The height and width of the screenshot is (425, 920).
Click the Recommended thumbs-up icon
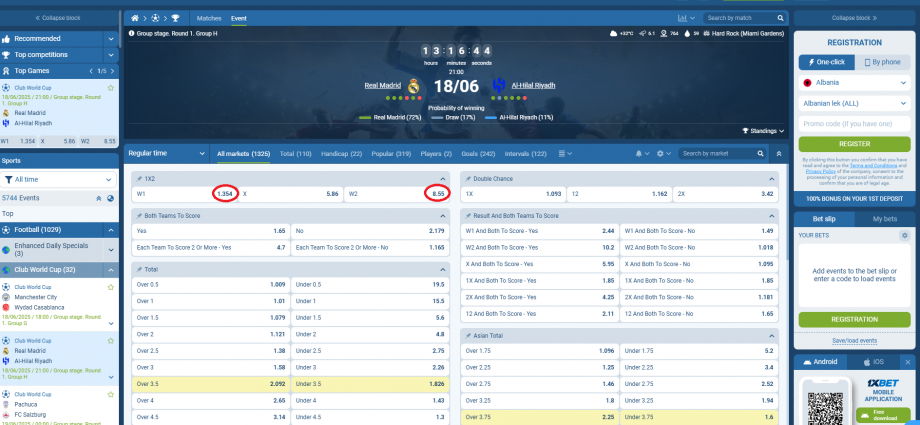click(6, 39)
